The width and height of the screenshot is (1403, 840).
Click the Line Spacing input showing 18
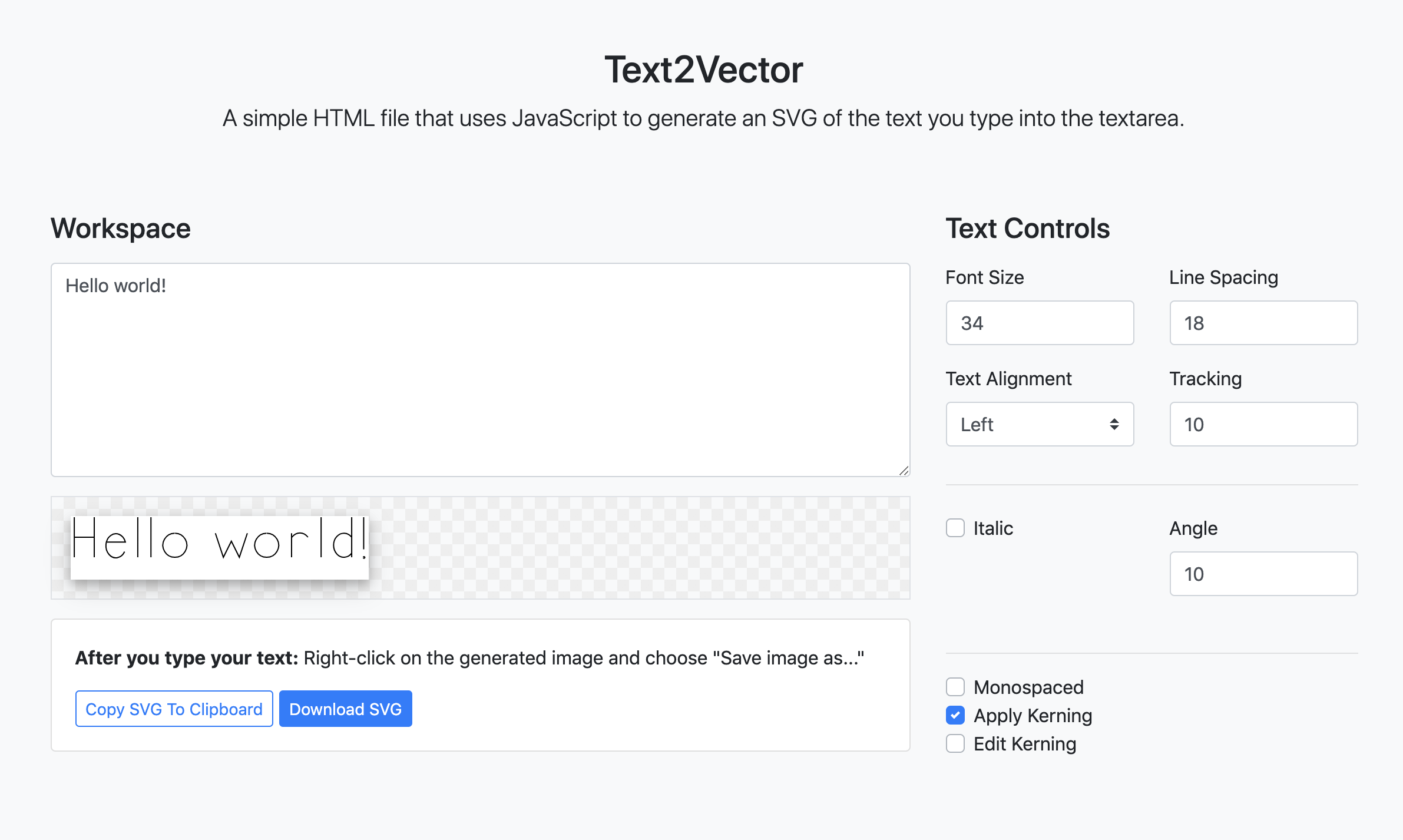(x=1263, y=323)
